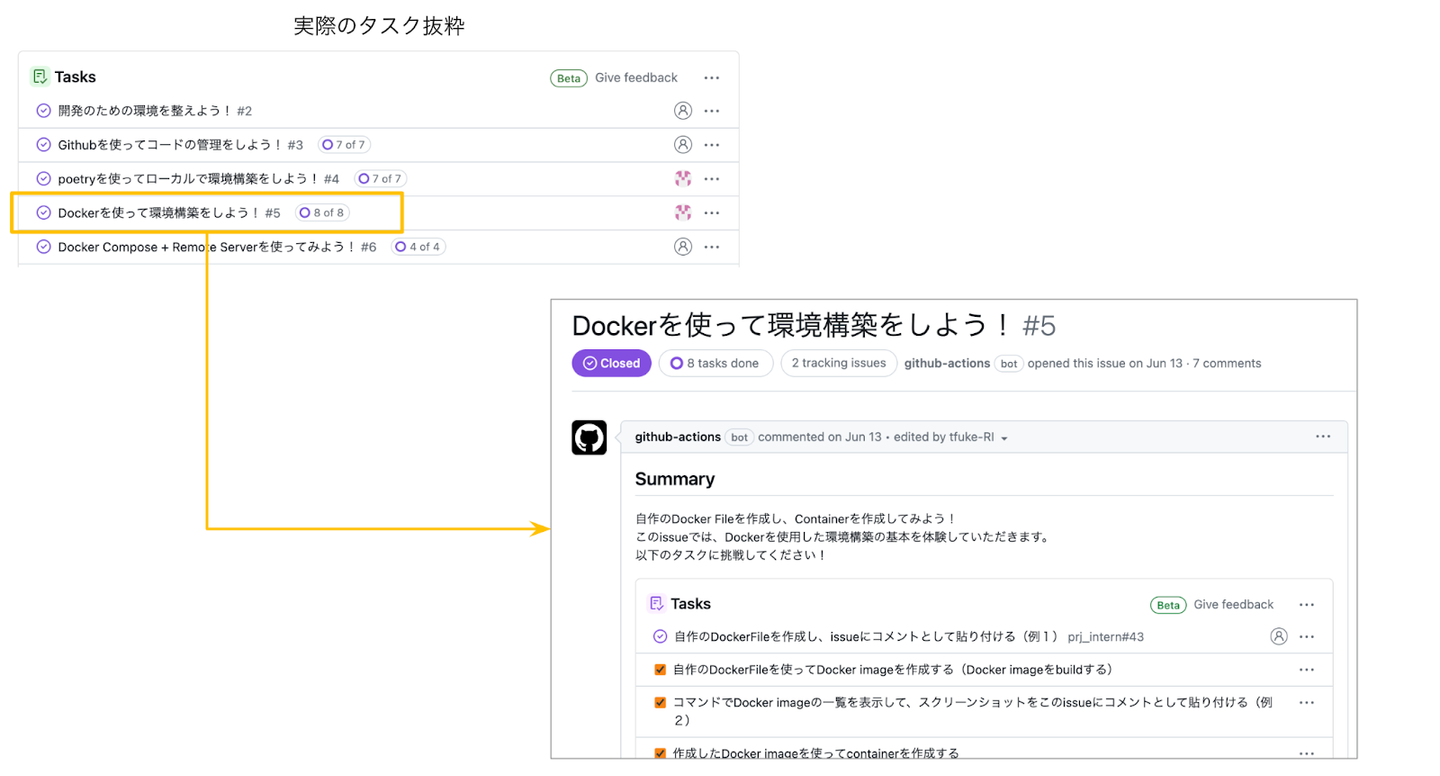Click the github-actions author link in issue header
This screenshot has width=1440, height=776.
coord(947,363)
